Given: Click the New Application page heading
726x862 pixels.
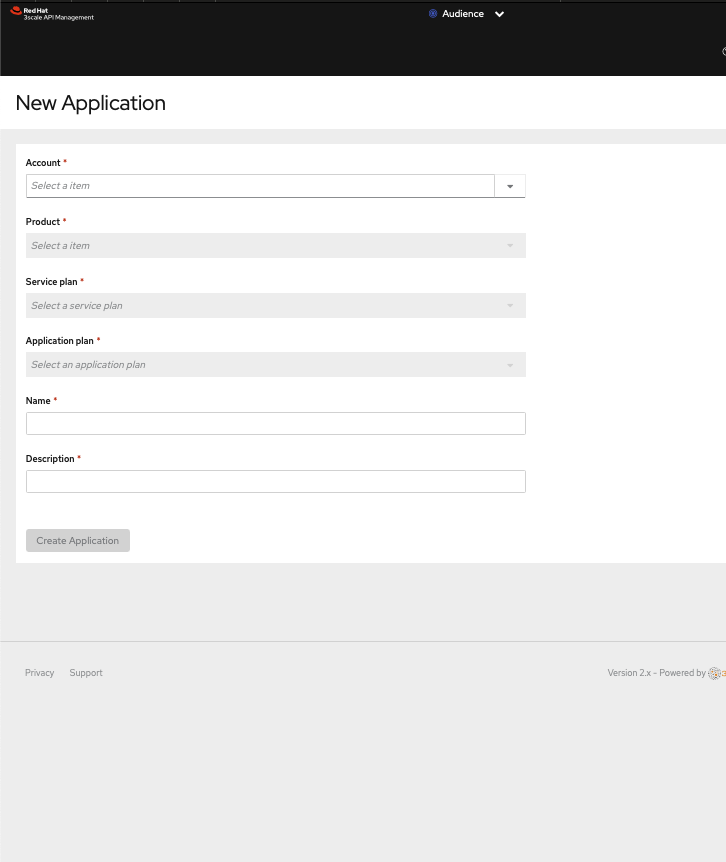Looking at the screenshot, I should coord(91,103).
